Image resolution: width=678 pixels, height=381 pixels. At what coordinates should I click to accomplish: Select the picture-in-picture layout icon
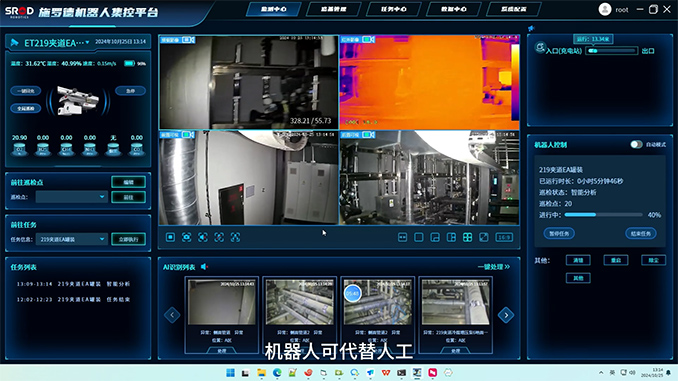[435, 237]
